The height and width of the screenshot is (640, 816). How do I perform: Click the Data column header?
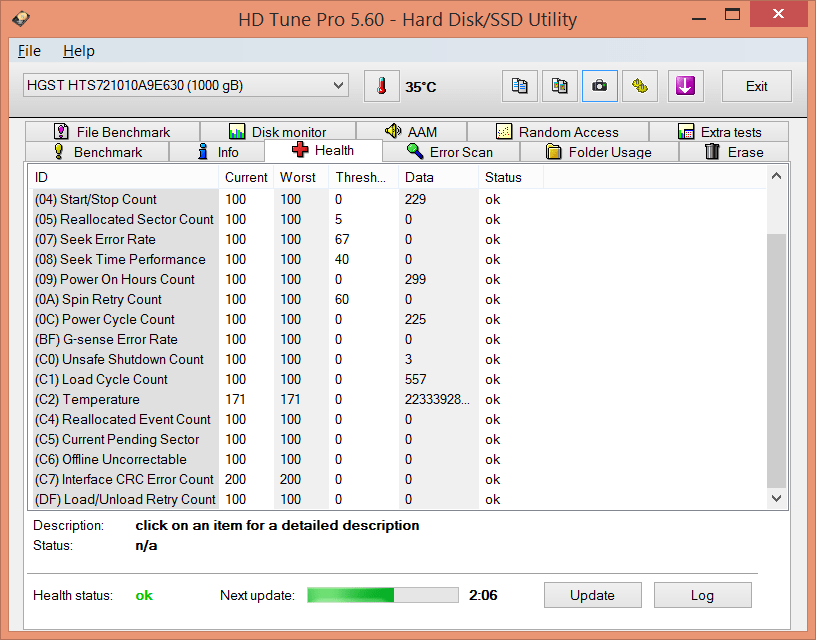tap(439, 177)
